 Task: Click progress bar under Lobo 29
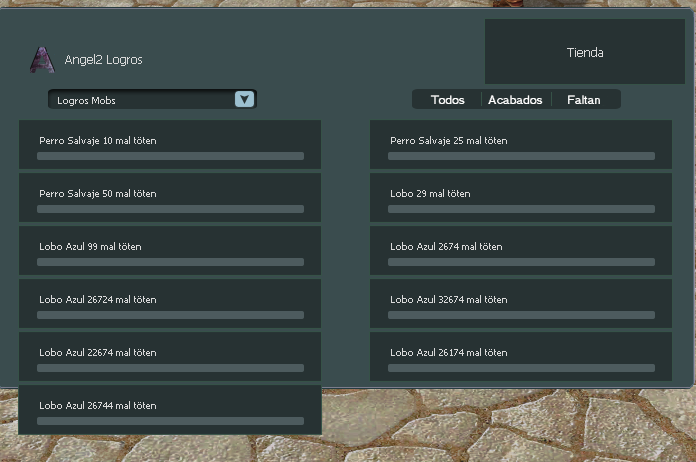pos(521,209)
